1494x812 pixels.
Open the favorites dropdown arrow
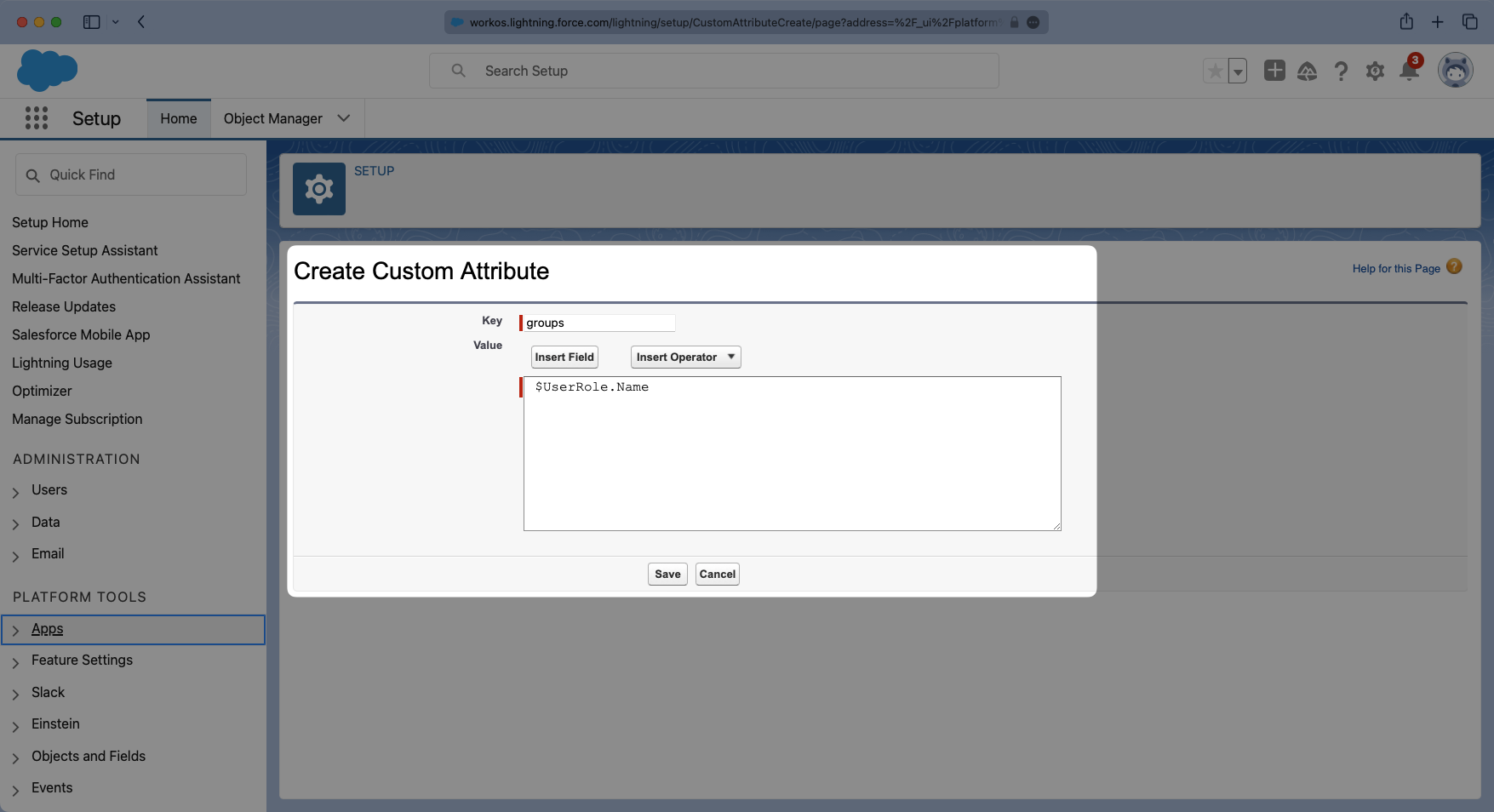tap(1237, 71)
